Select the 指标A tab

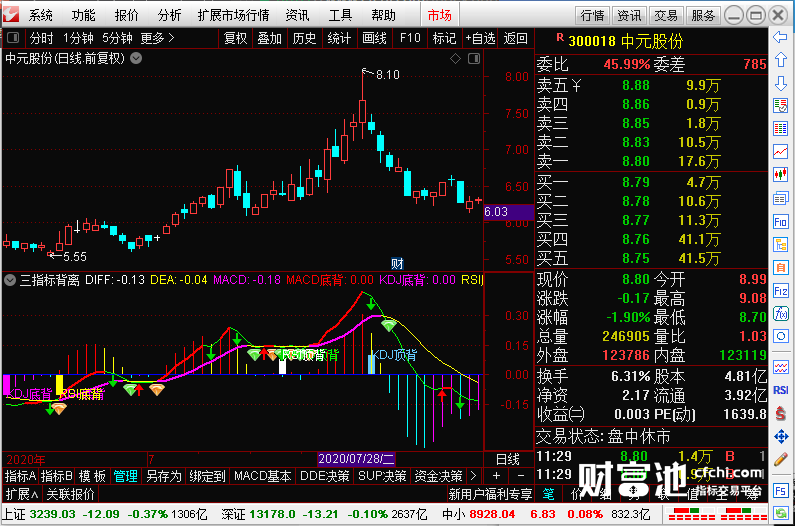click(20, 476)
